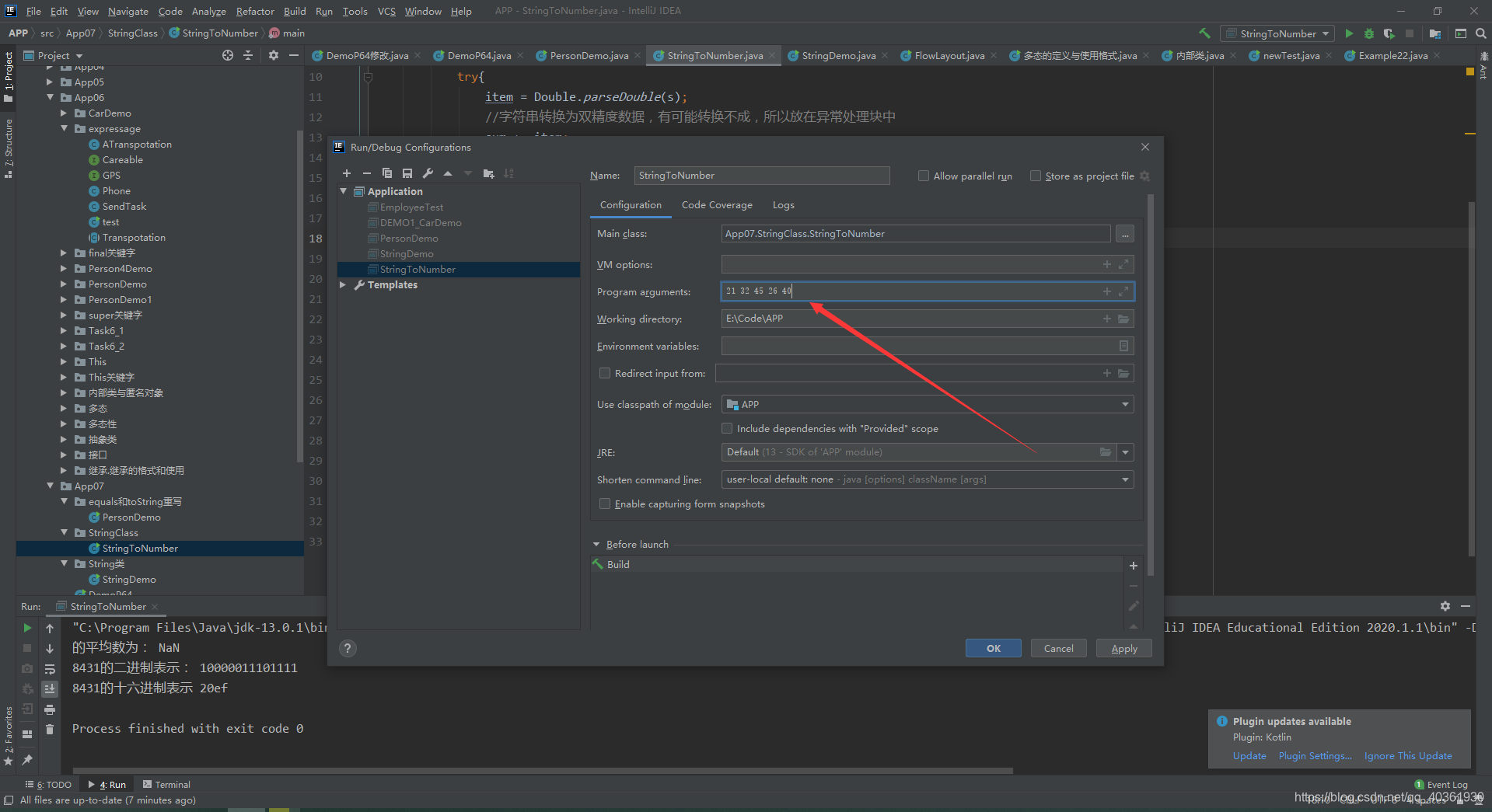Expand the Templates node
The width and height of the screenshot is (1492, 812).
(344, 285)
